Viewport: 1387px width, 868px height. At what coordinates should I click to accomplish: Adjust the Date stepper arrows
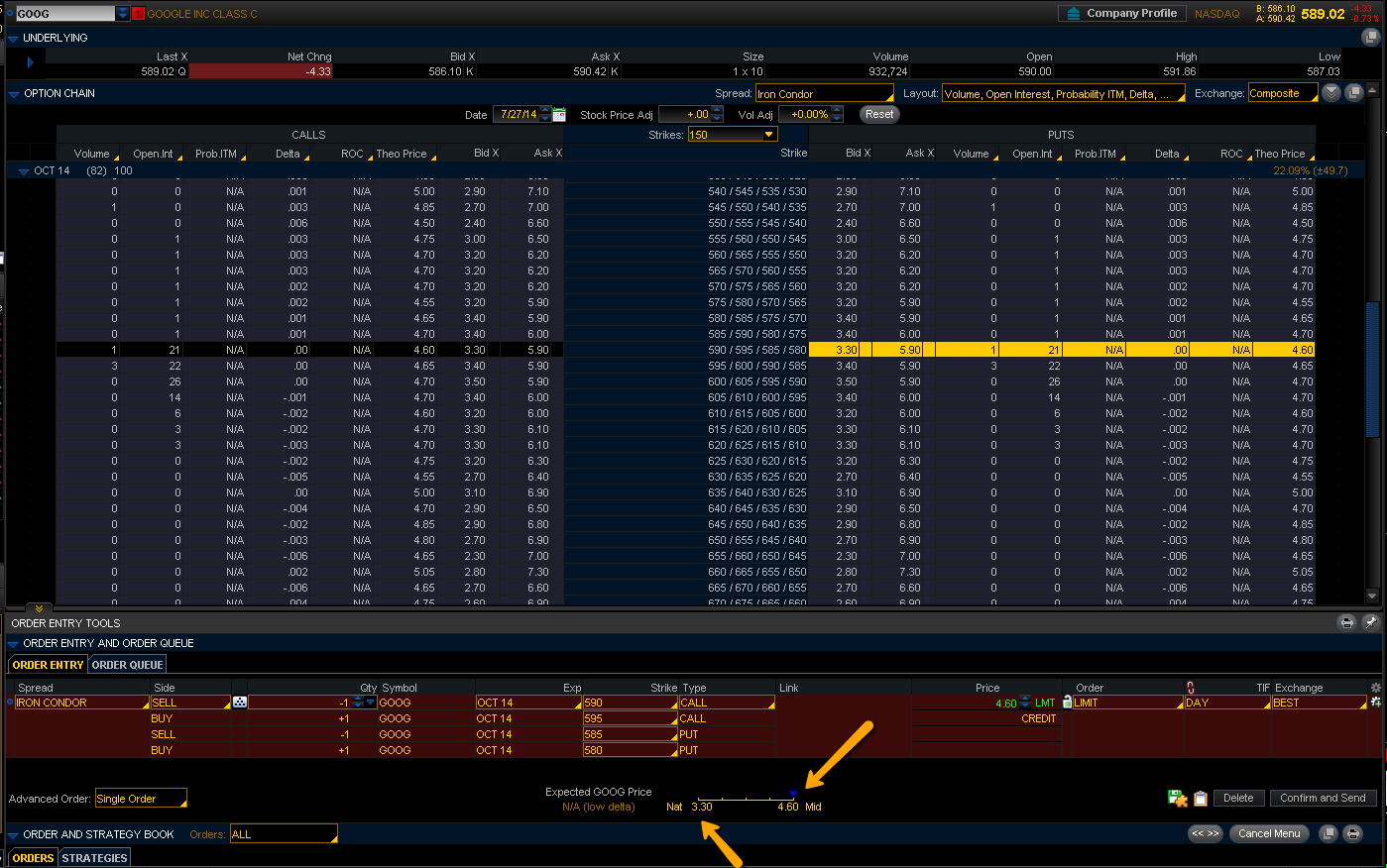[x=546, y=115]
